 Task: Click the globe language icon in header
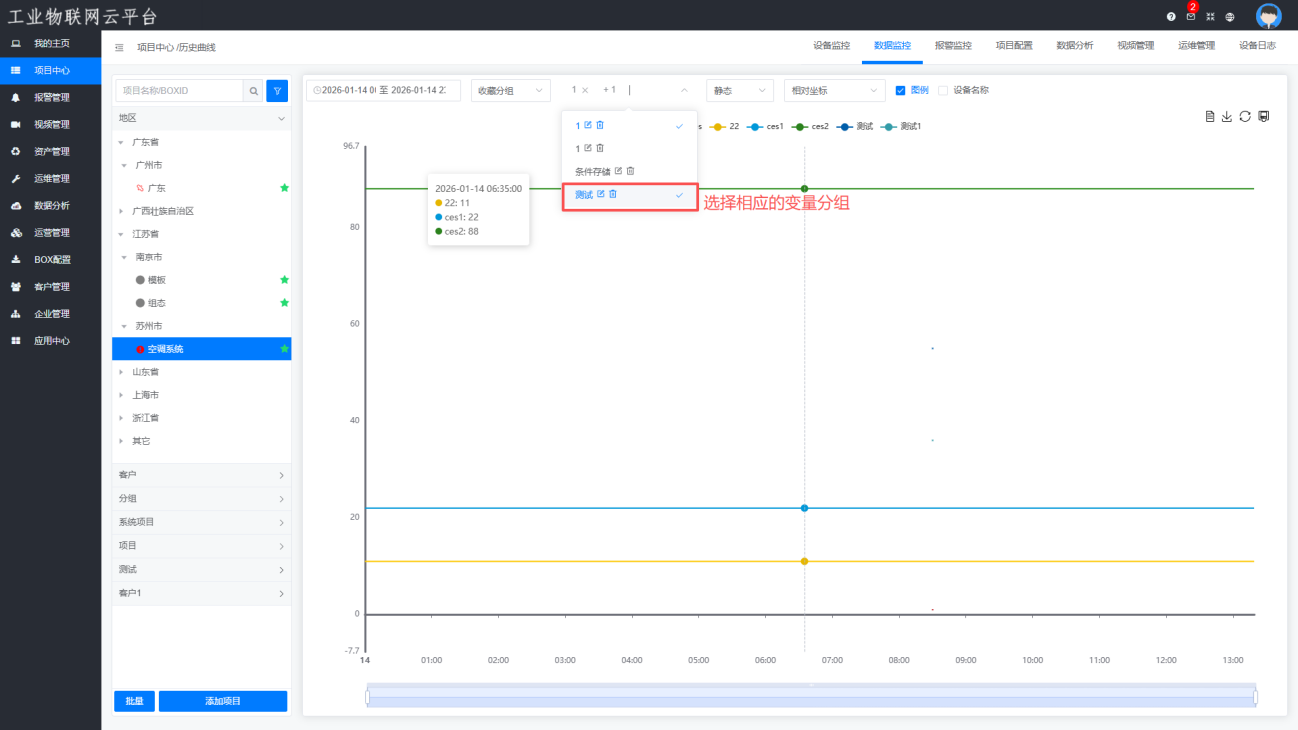point(1230,17)
